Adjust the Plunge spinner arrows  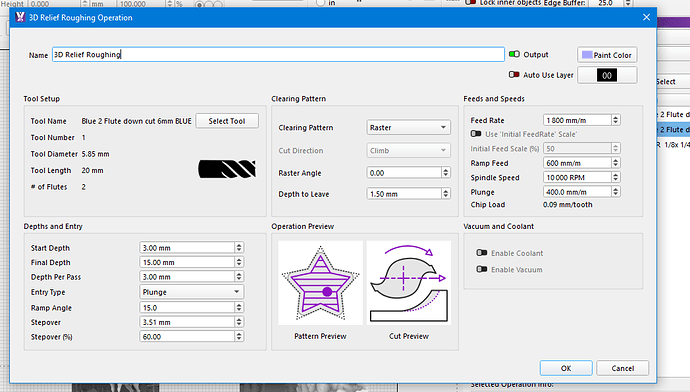coord(616,192)
